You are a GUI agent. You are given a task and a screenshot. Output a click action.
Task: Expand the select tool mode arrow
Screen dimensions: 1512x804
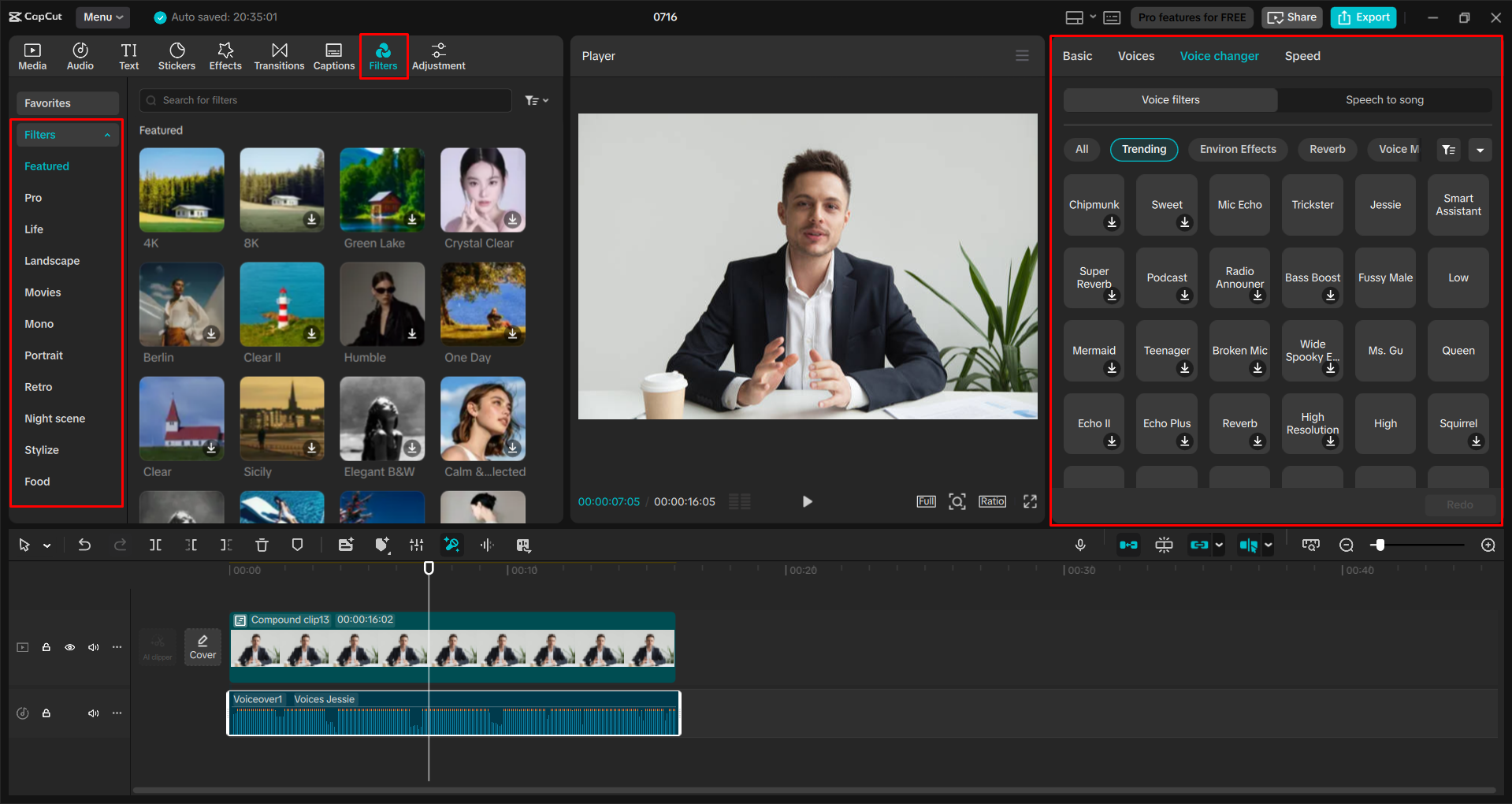click(47, 545)
